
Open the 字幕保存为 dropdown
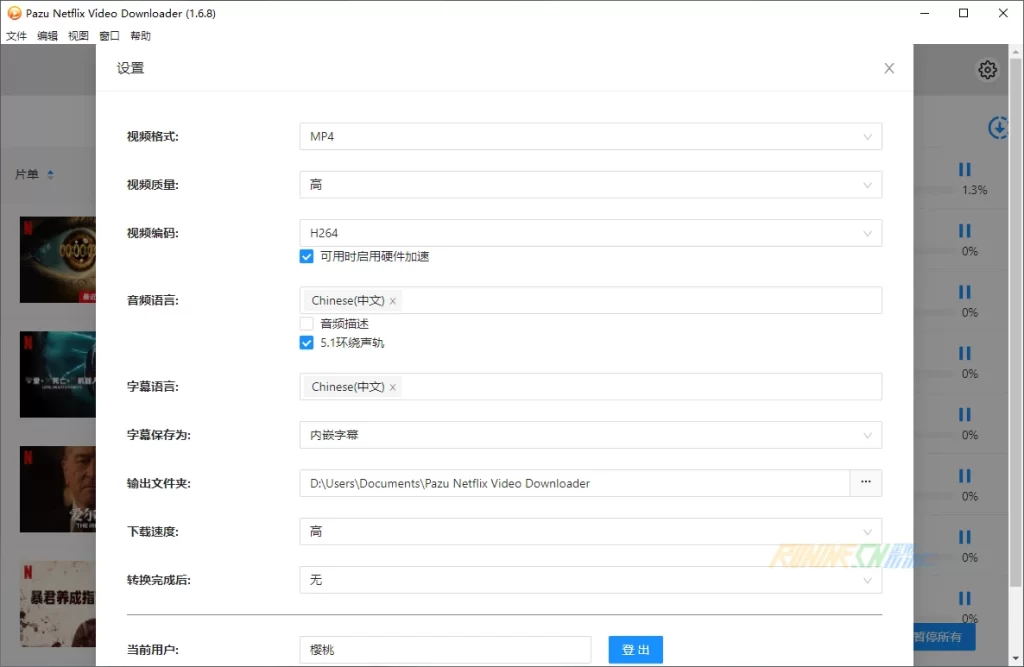(x=590, y=435)
